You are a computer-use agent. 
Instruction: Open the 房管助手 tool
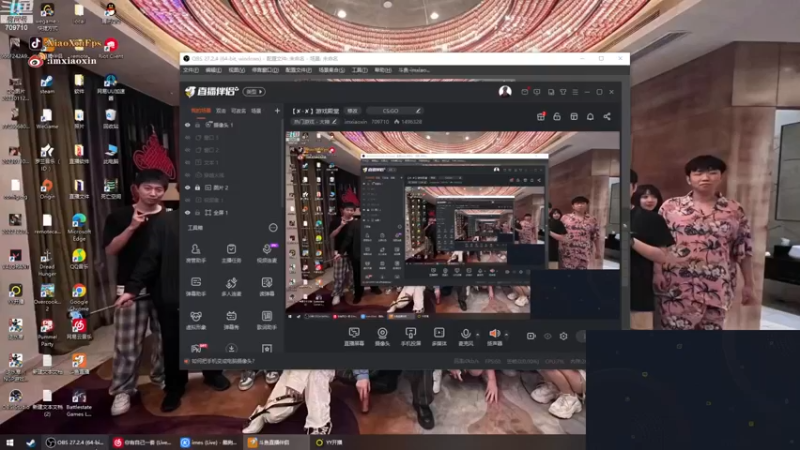[195, 253]
